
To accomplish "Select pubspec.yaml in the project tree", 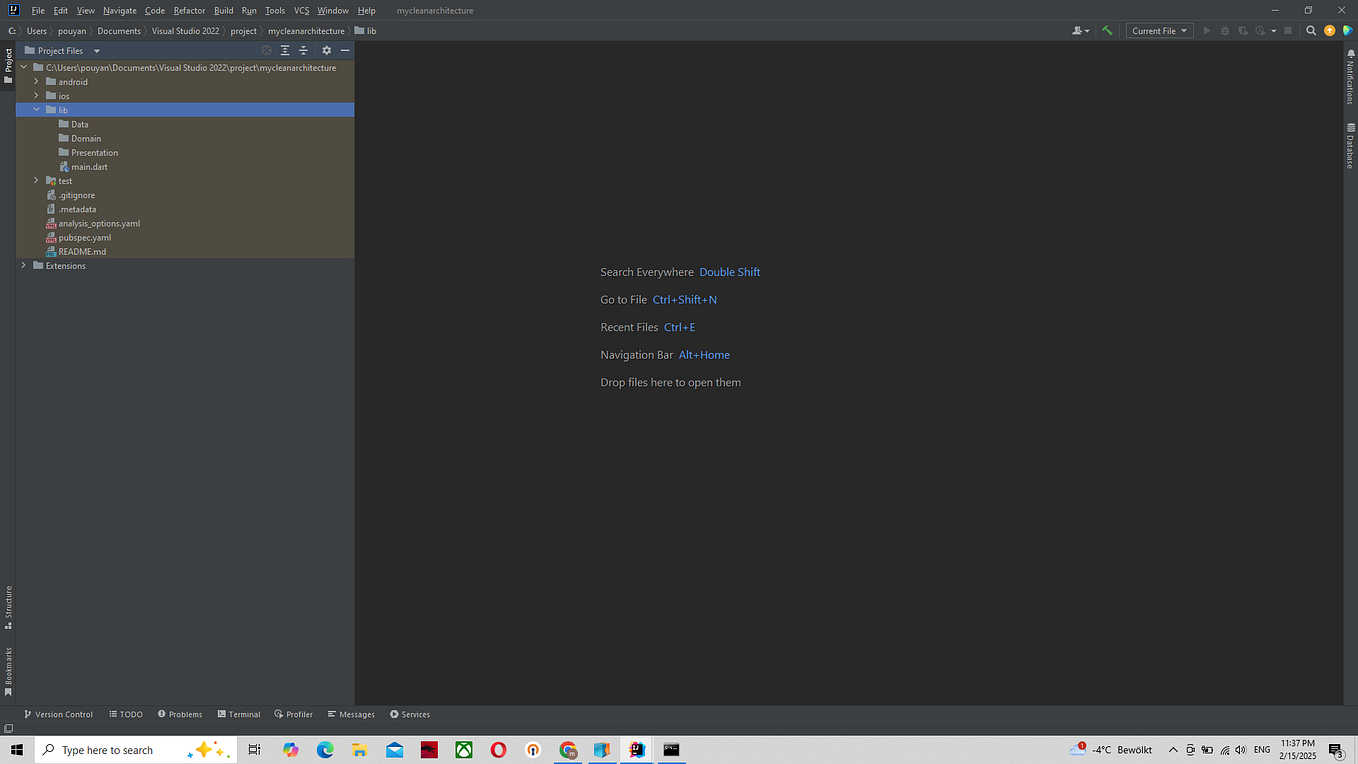I will 85,237.
